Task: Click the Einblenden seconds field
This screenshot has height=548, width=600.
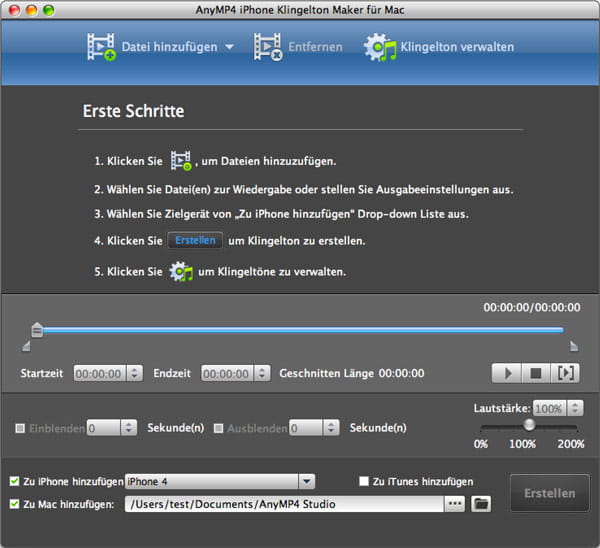Action: pos(104,428)
